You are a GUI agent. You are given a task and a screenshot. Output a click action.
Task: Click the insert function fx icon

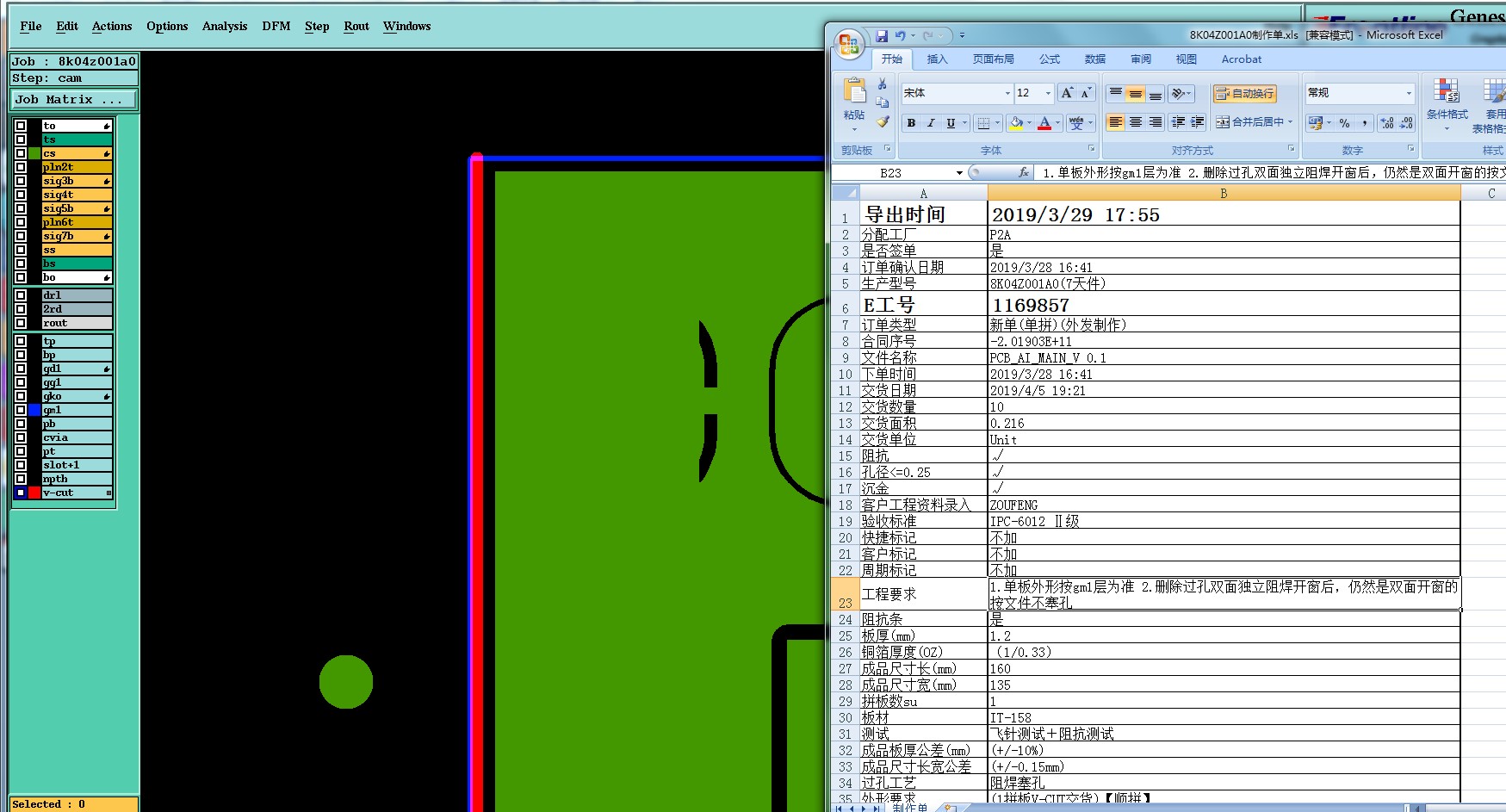tap(1024, 172)
